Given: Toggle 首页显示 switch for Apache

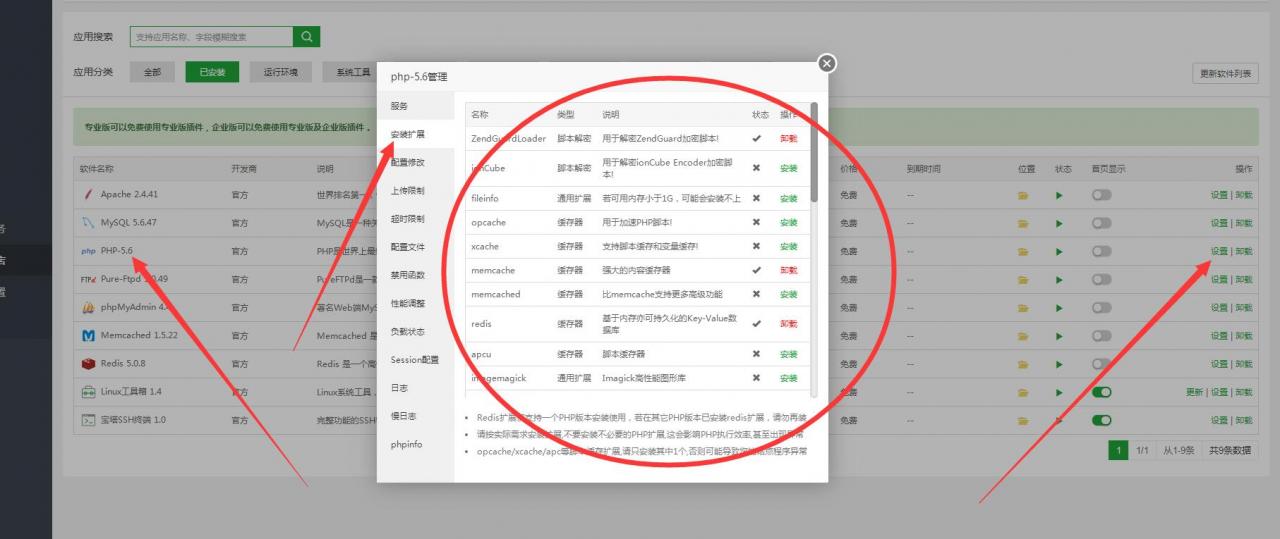Looking at the screenshot, I should pos(1101,195).
